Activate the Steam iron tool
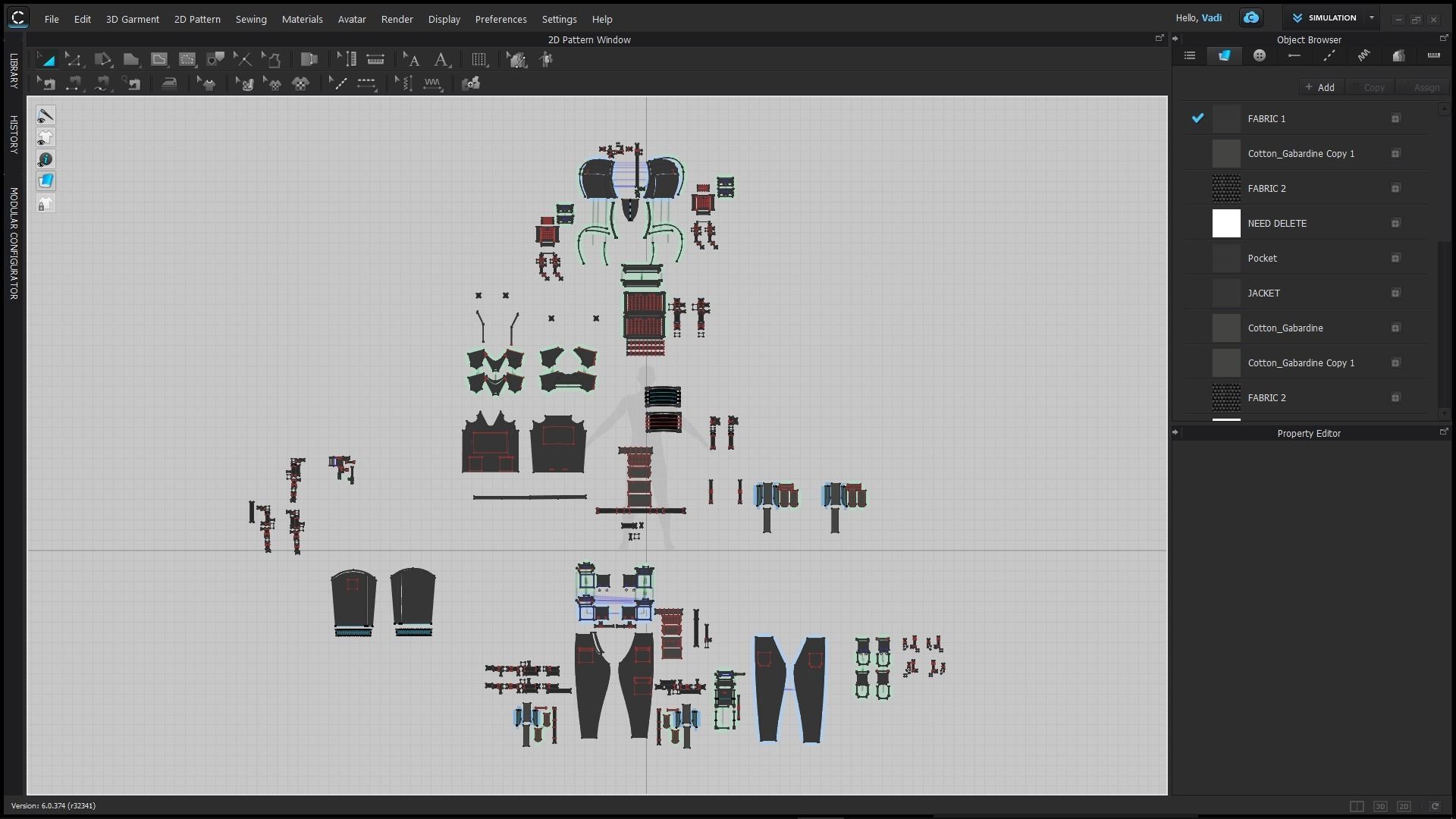This screenshot has width=1456, height=819. [x=169, y=83]
